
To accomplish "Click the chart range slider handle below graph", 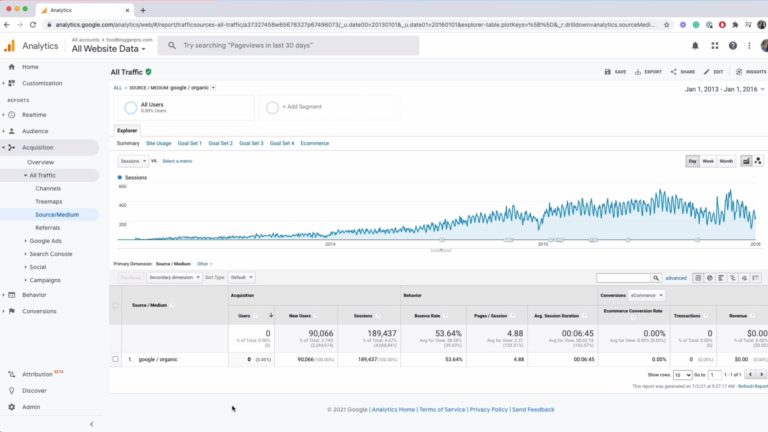I will point(441,250).
